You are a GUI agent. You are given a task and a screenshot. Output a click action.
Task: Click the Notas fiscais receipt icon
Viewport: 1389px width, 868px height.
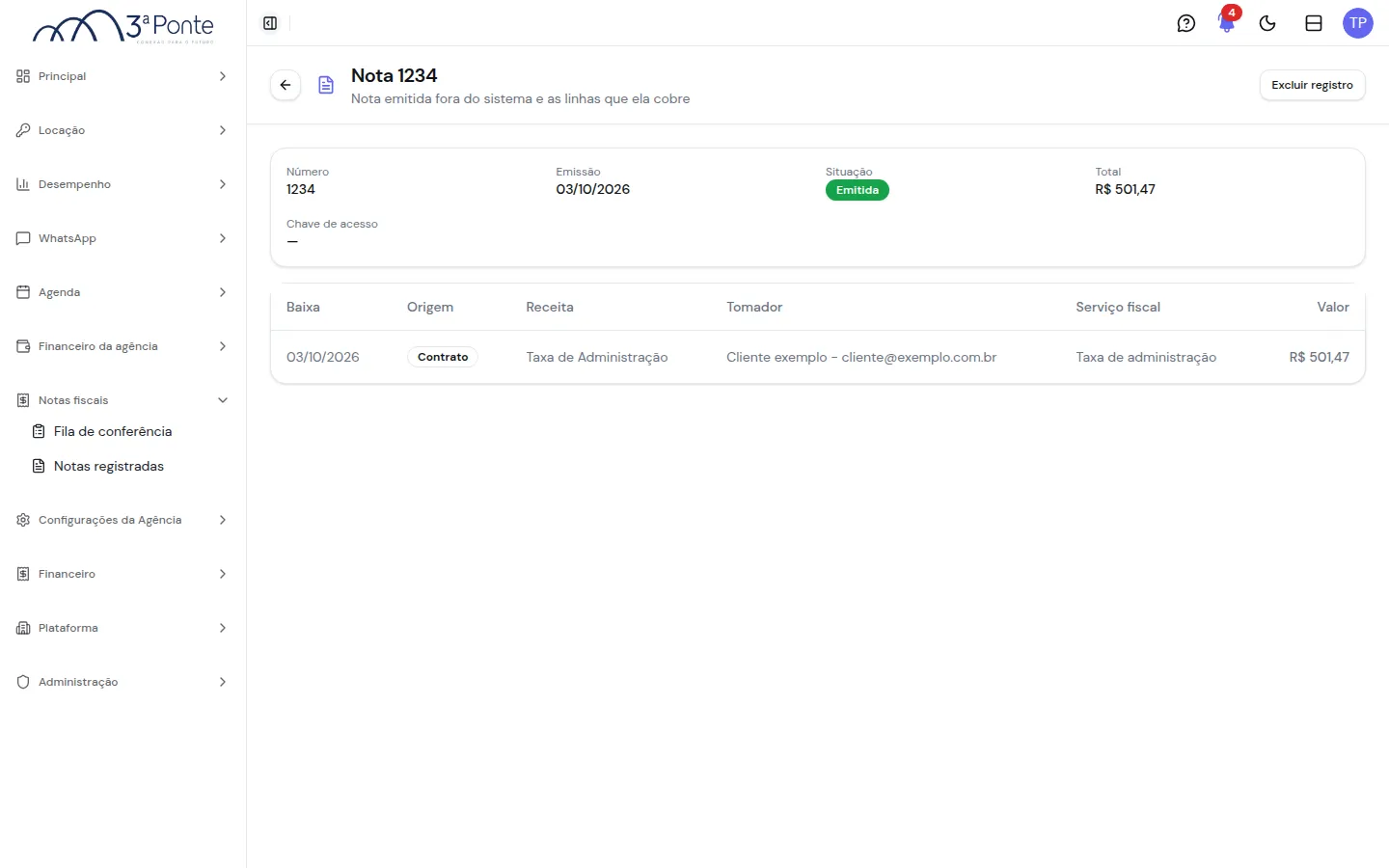[23, 400]
